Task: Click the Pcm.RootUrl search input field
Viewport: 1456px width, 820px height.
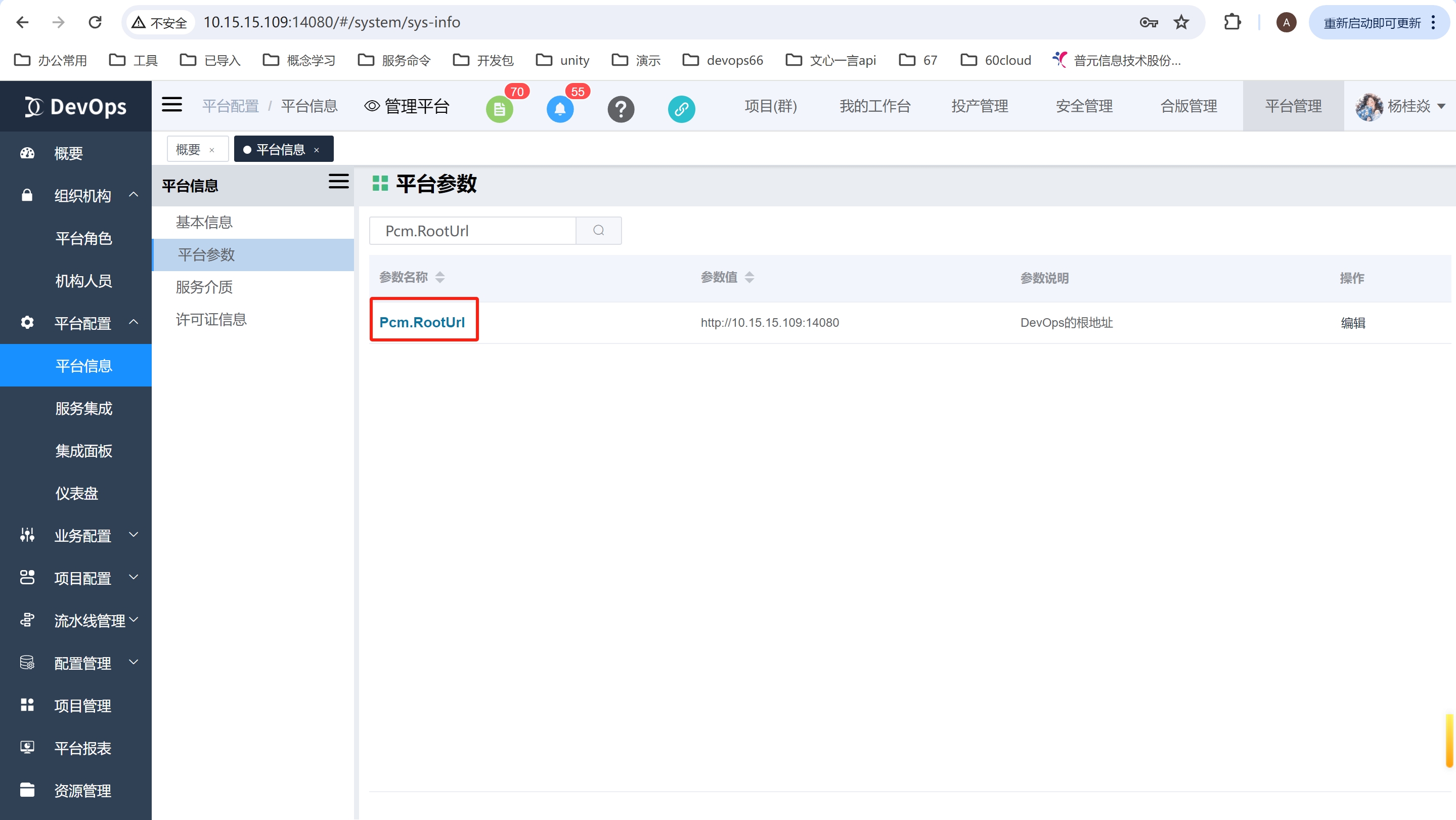Action: (472, 231)
